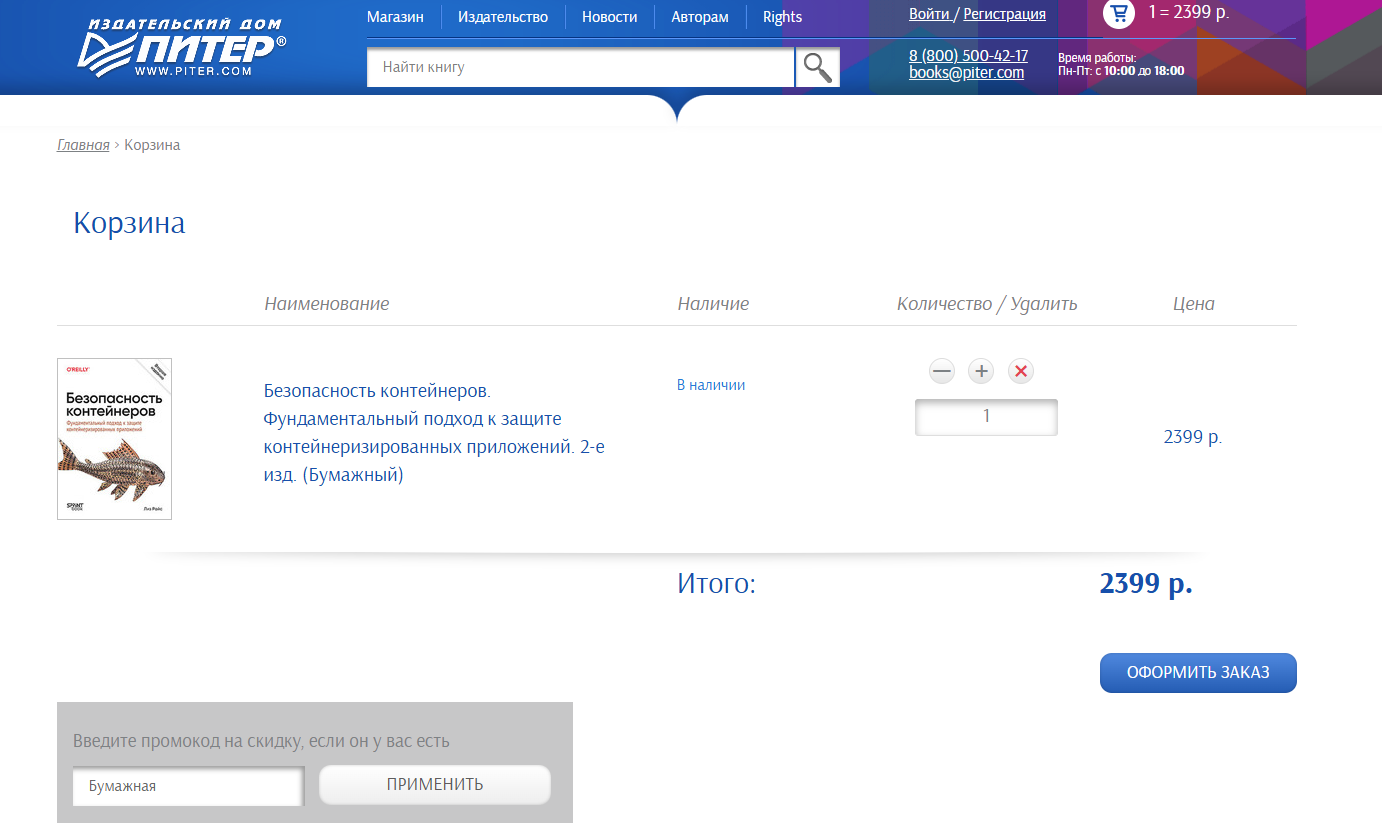
Task: Click the Войти login link
Action: pyautogui.click(x=929, y=14)
